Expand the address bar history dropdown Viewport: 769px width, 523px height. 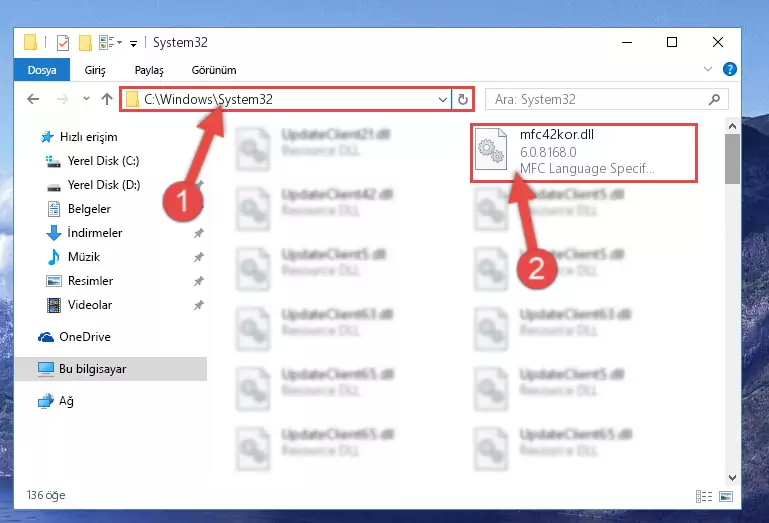[x=442, y=100]
